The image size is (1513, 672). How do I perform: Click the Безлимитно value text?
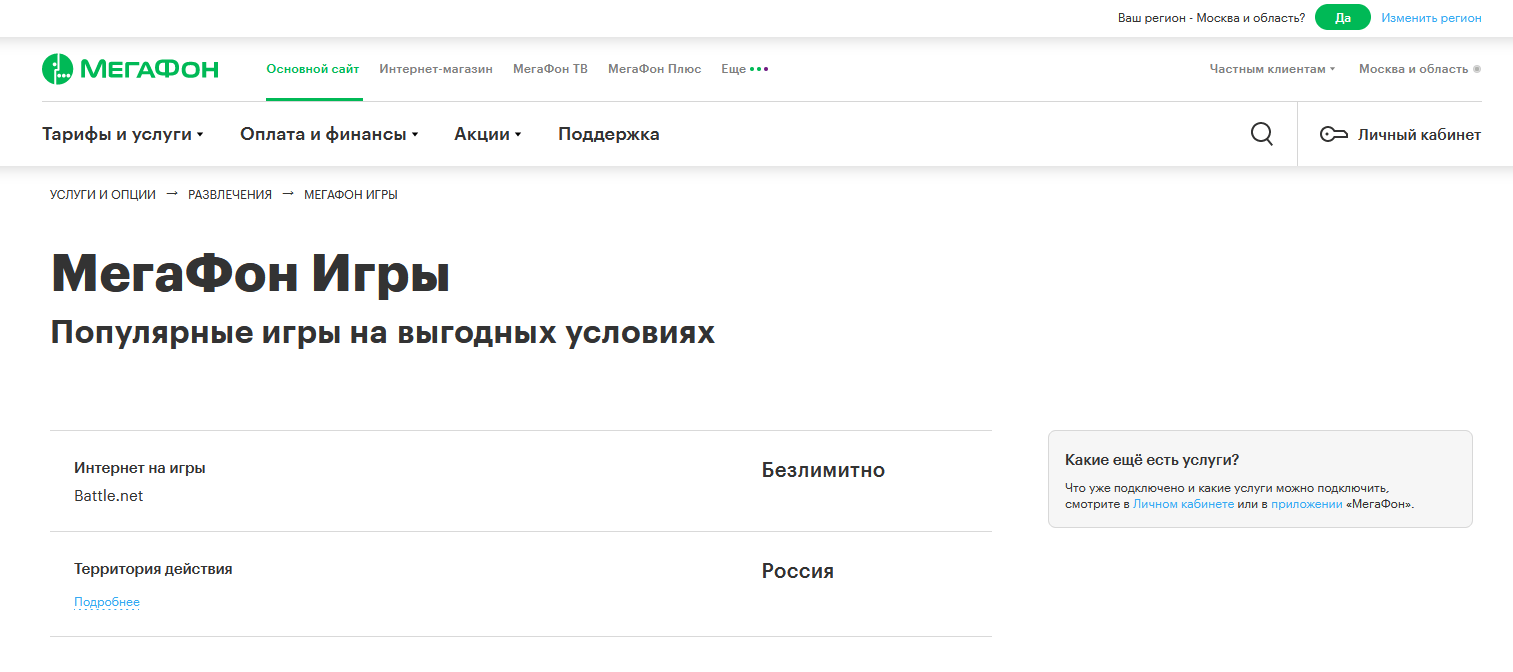pos(823,470)
